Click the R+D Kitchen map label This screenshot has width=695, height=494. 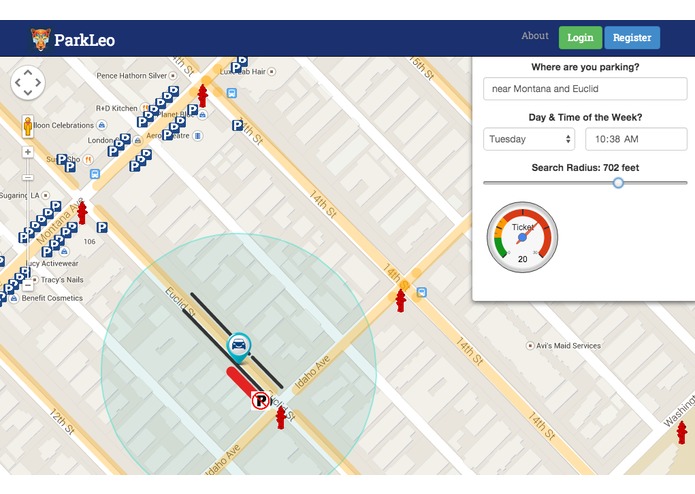117,108
